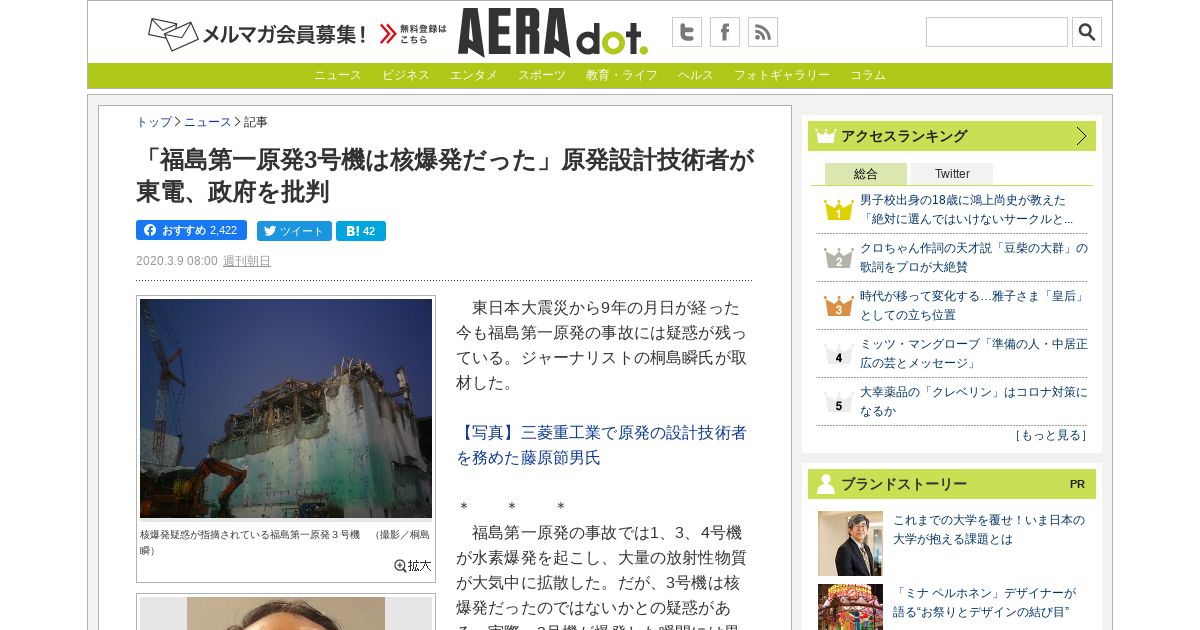Click the もっと見る link

tap(1050, 435)
